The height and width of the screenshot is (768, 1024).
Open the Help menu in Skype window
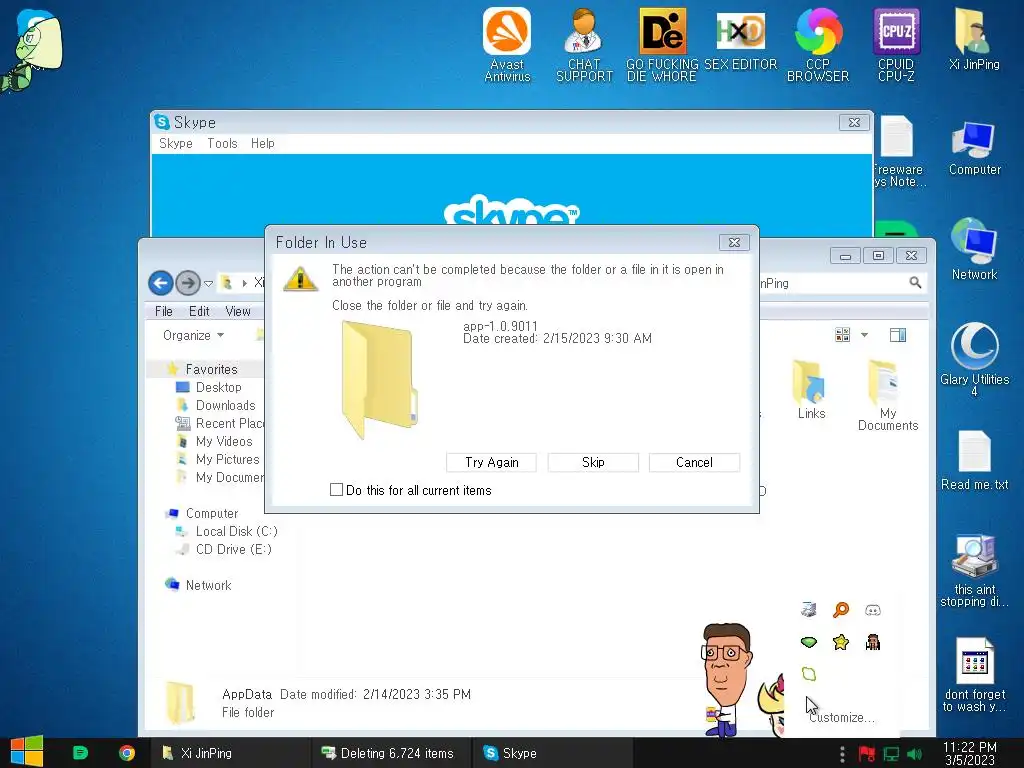point(263,143)
